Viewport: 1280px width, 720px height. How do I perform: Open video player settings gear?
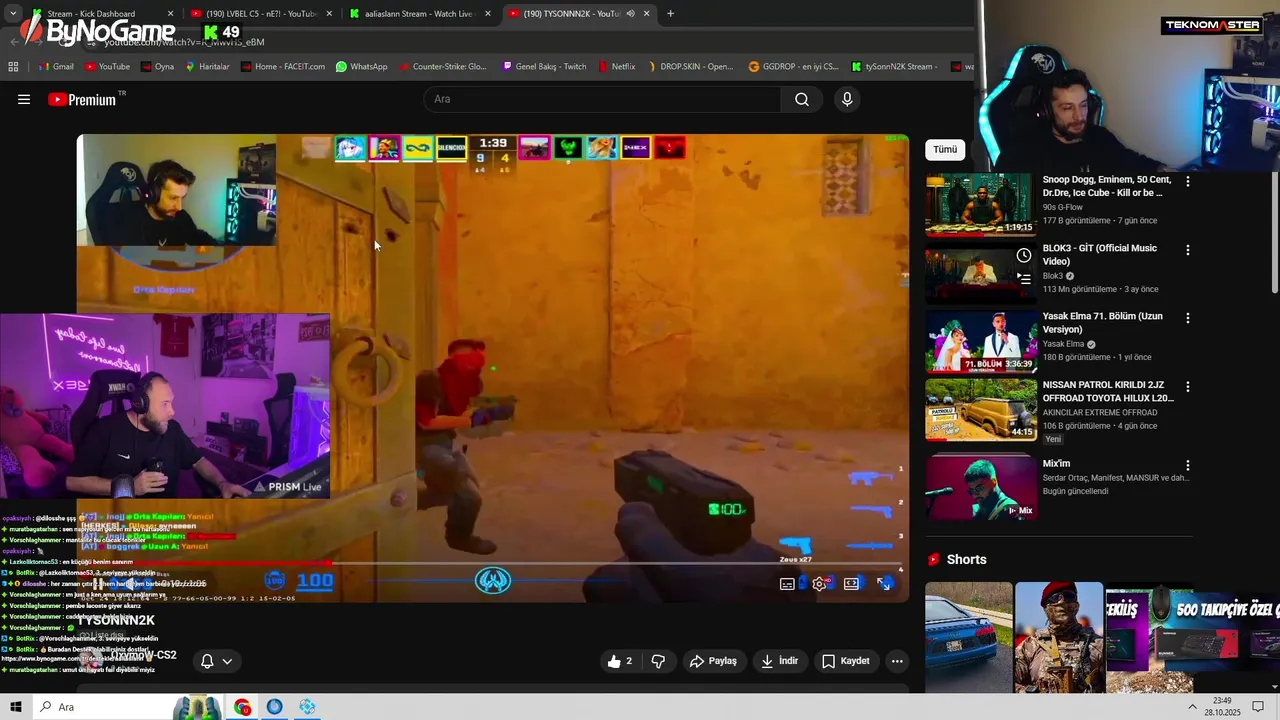819,584
